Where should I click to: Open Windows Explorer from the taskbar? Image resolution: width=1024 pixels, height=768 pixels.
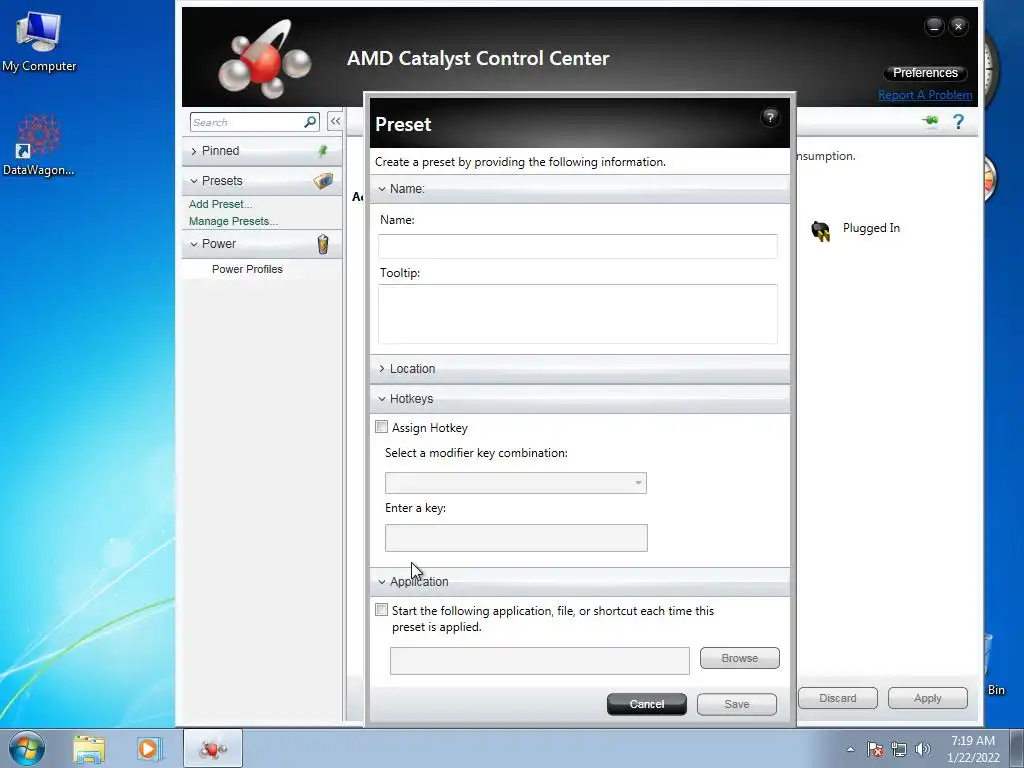(x=89, y=749)
